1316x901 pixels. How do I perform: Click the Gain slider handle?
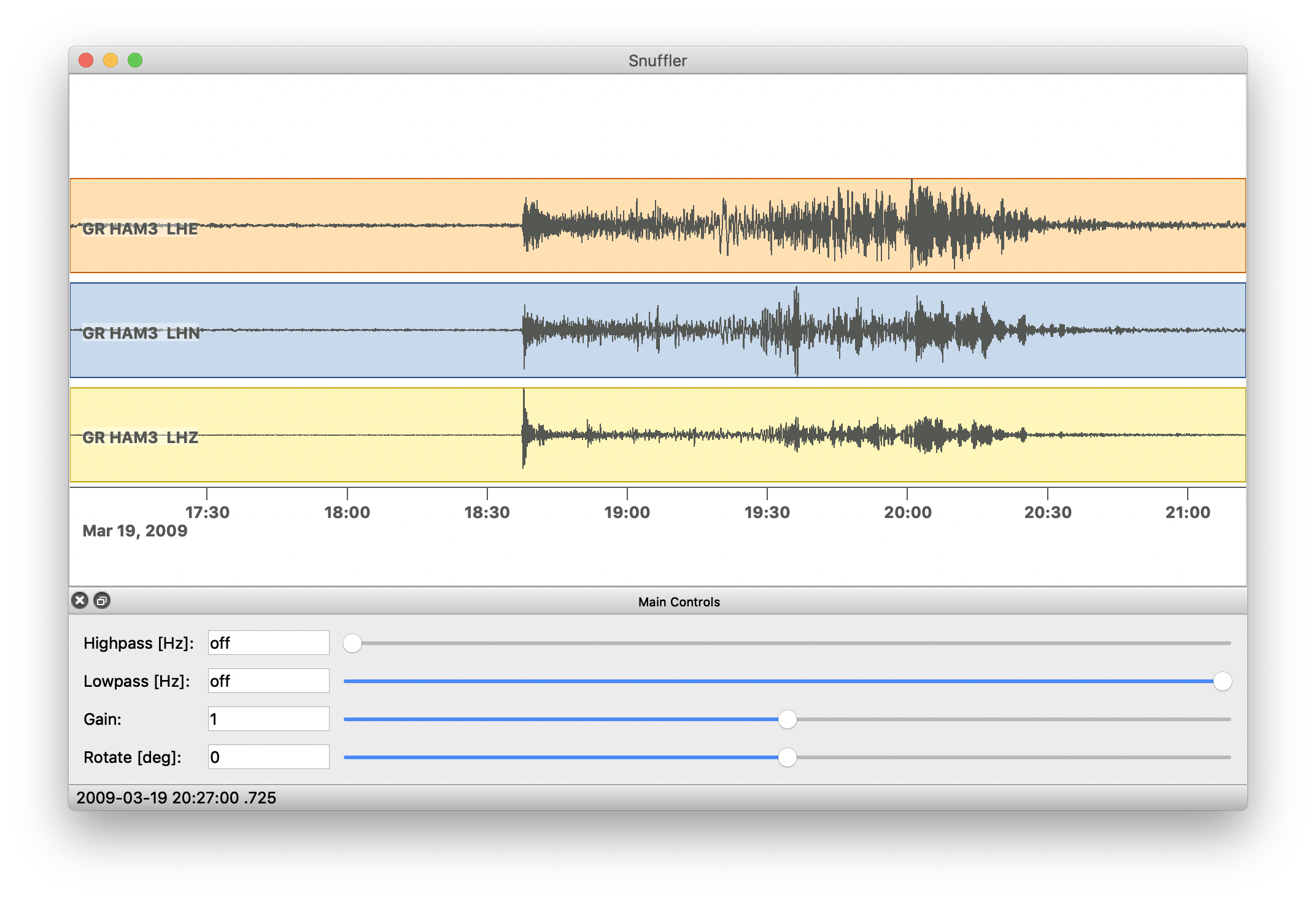pyautogui.click(x=788, y=719)
